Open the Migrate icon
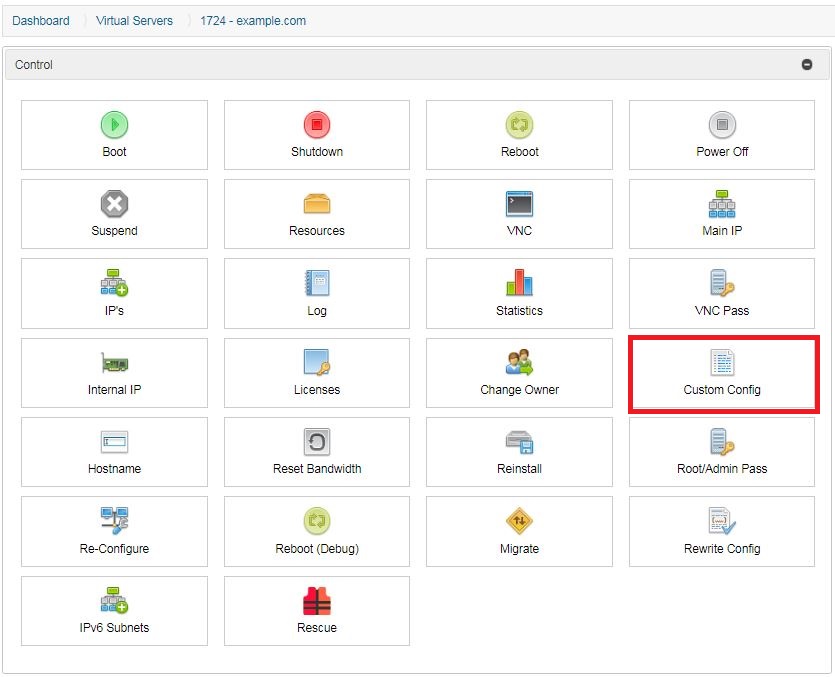The width and height of the screenshot is (835, 677). tap(519, 521)
